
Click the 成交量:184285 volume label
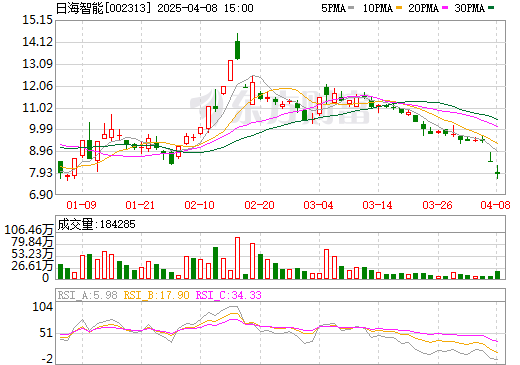click(97, 224)
